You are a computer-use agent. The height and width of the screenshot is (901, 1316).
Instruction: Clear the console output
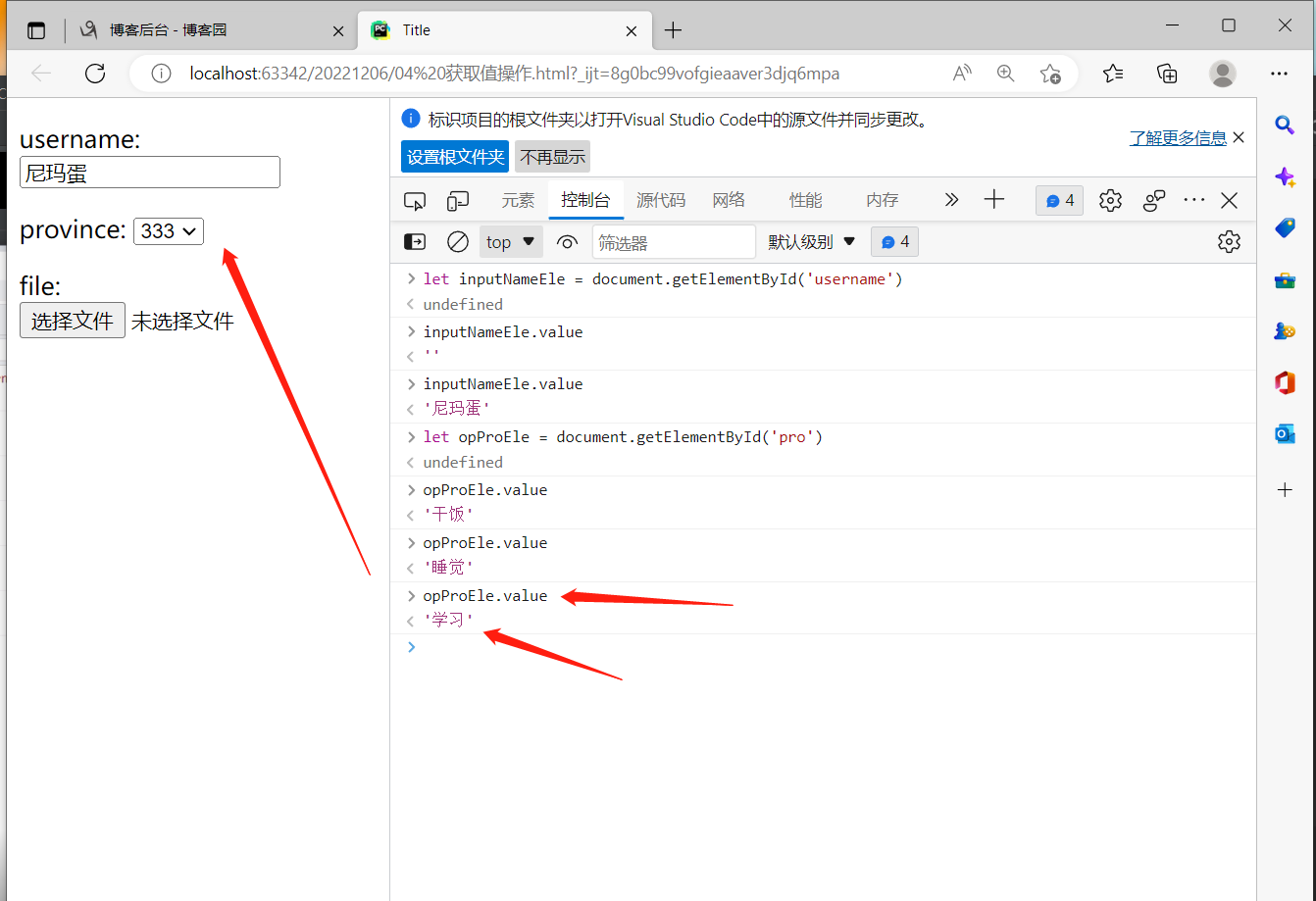click(458, 241)
